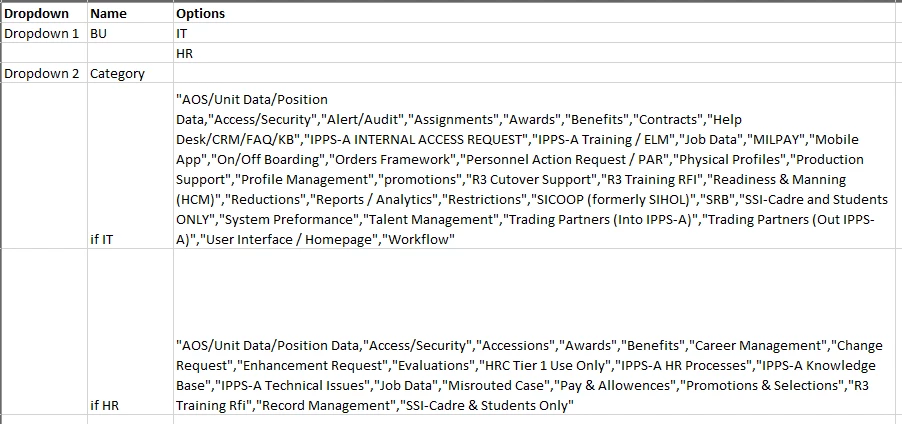Select the 'if IT' cell

(x=131, y=166)
